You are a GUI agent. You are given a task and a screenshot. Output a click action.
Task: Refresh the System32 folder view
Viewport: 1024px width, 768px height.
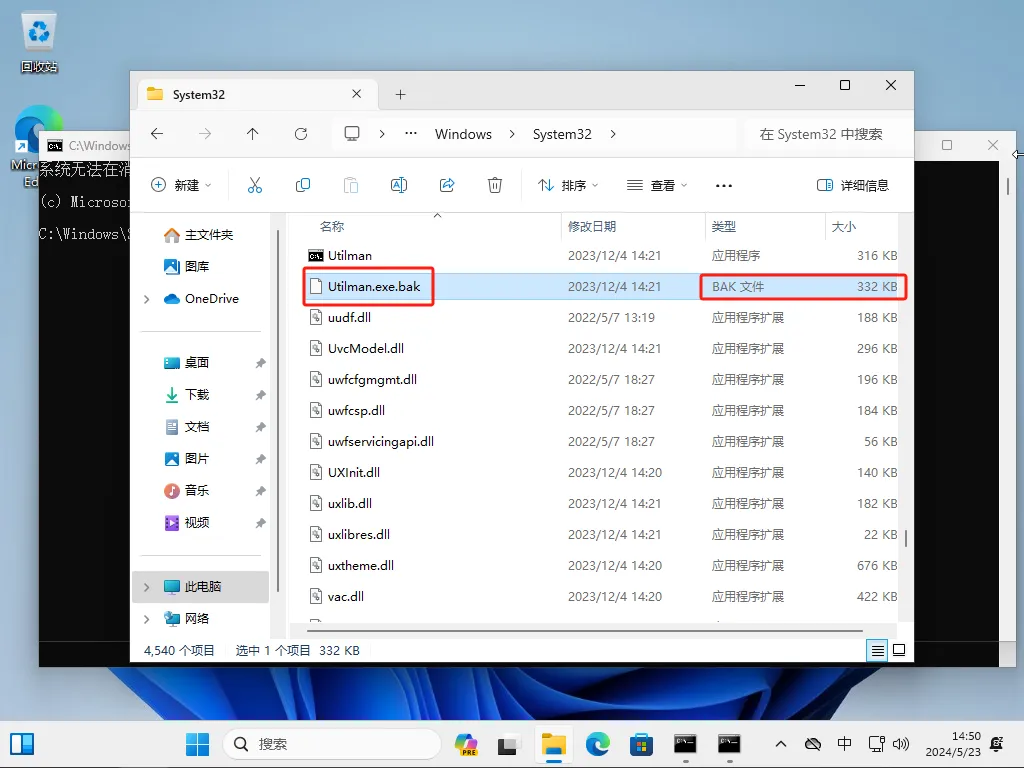(x=301, y=134)
